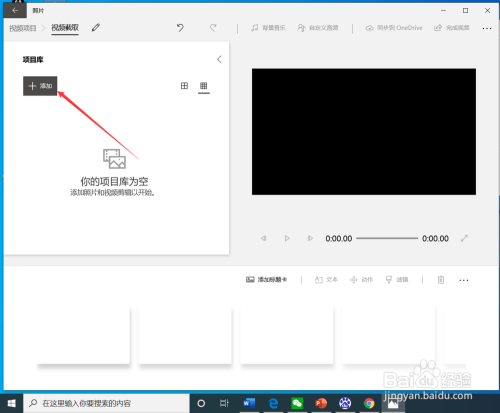Open Cortana from the taskbar
500x413 pixels.
coord(201,404)
